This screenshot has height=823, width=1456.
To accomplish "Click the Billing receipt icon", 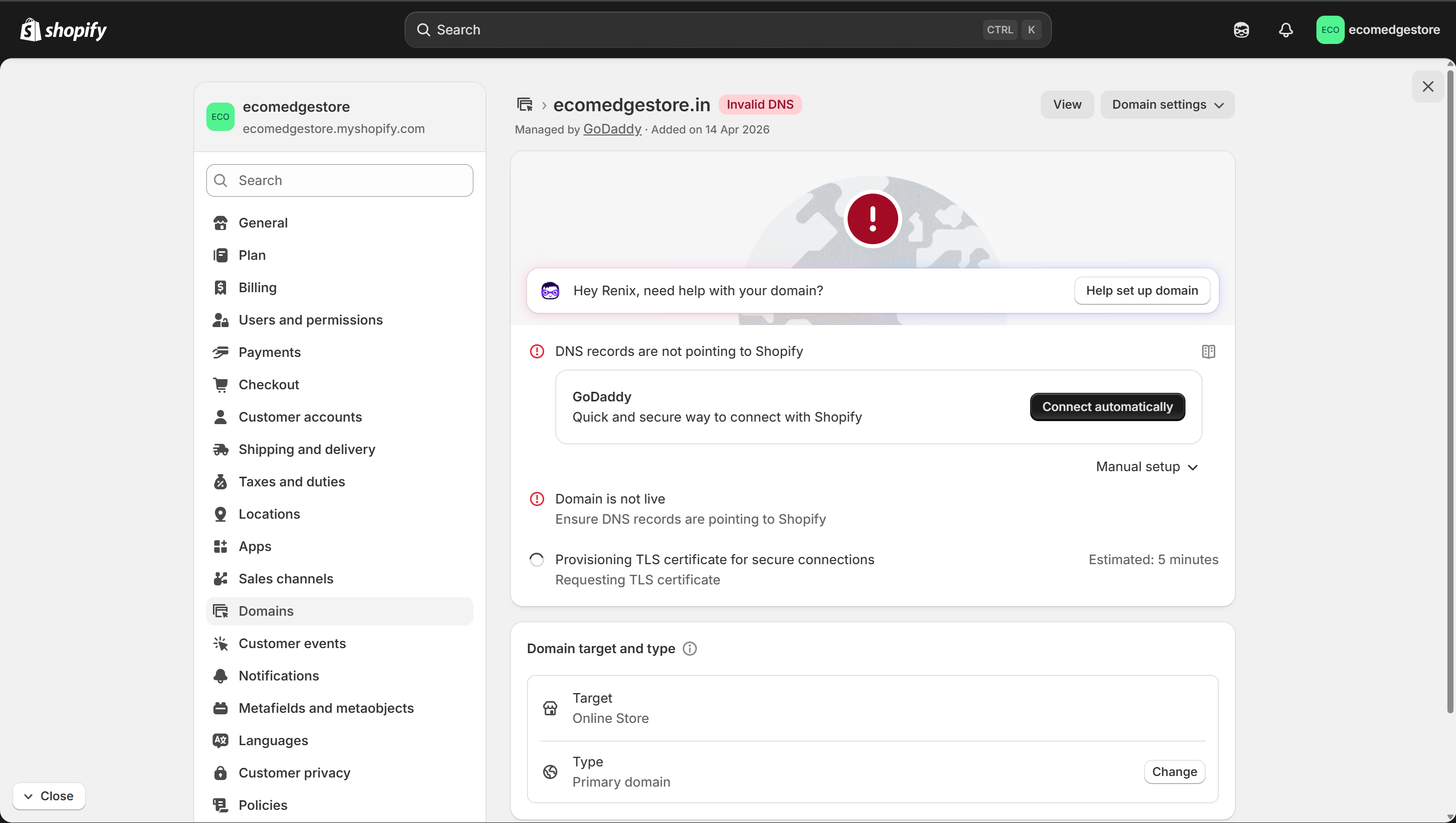I will [x=220, y=288].
